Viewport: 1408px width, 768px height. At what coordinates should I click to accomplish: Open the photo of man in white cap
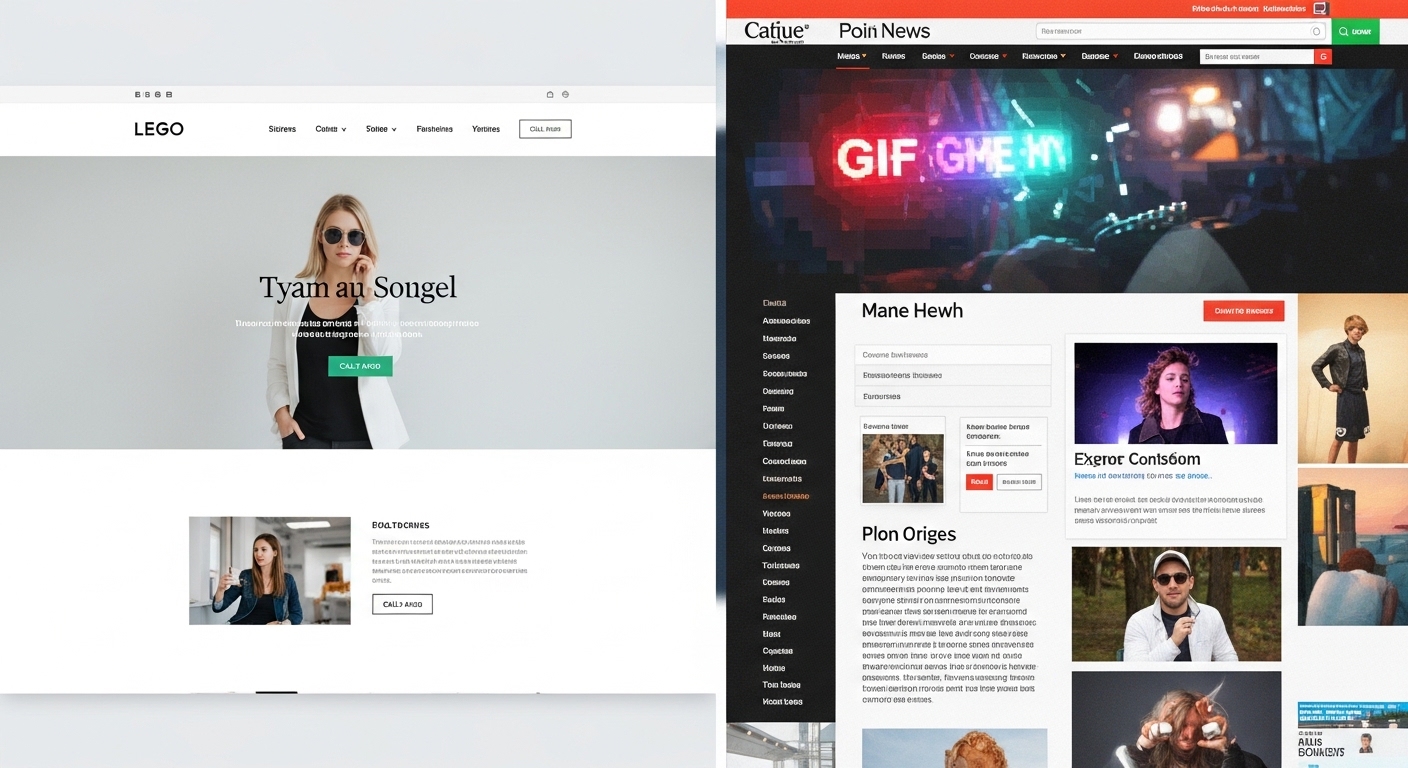pos(1176,604)
